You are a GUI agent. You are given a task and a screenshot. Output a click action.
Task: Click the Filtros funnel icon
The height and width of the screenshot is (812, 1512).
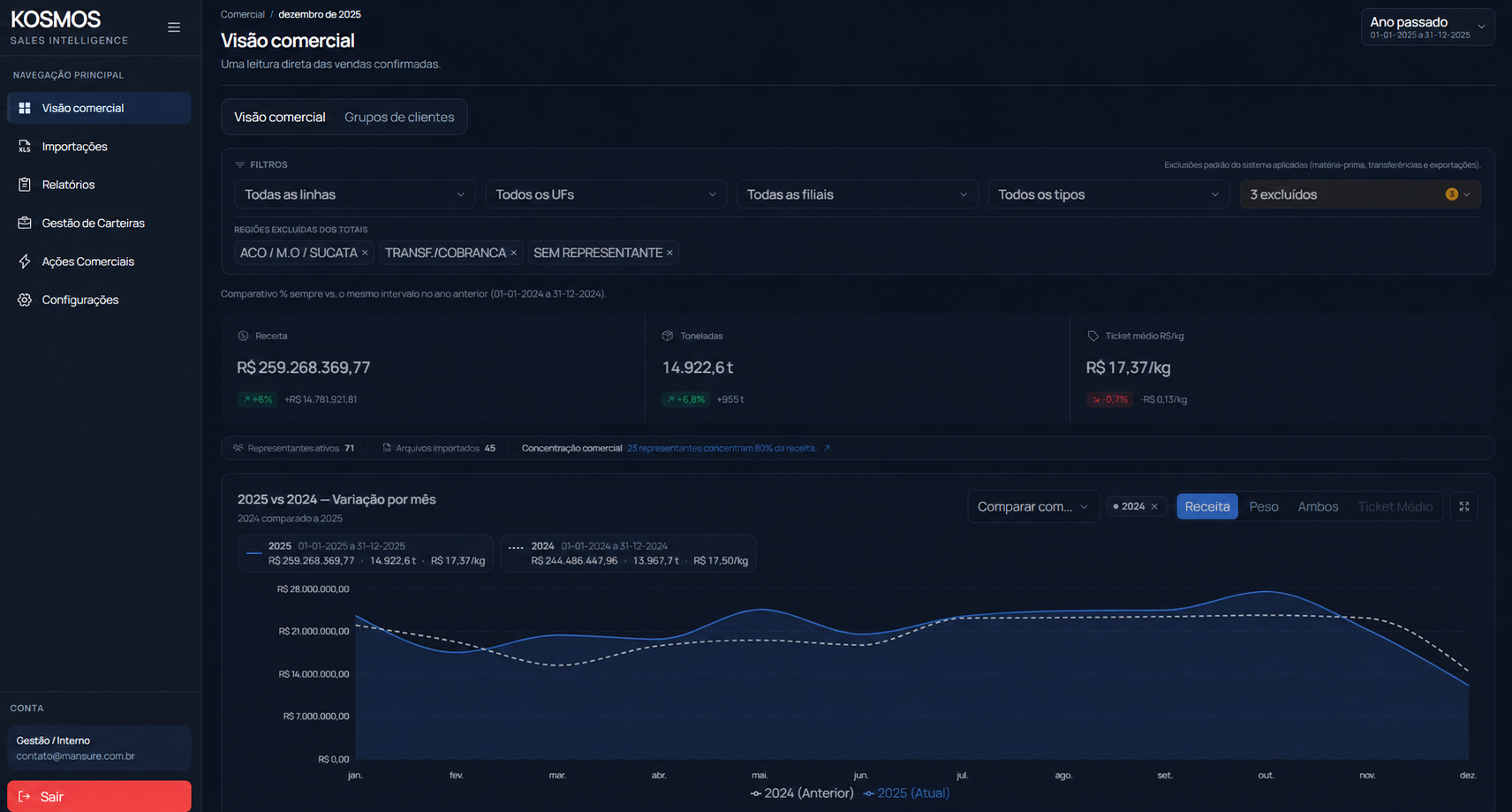point(239,164)
